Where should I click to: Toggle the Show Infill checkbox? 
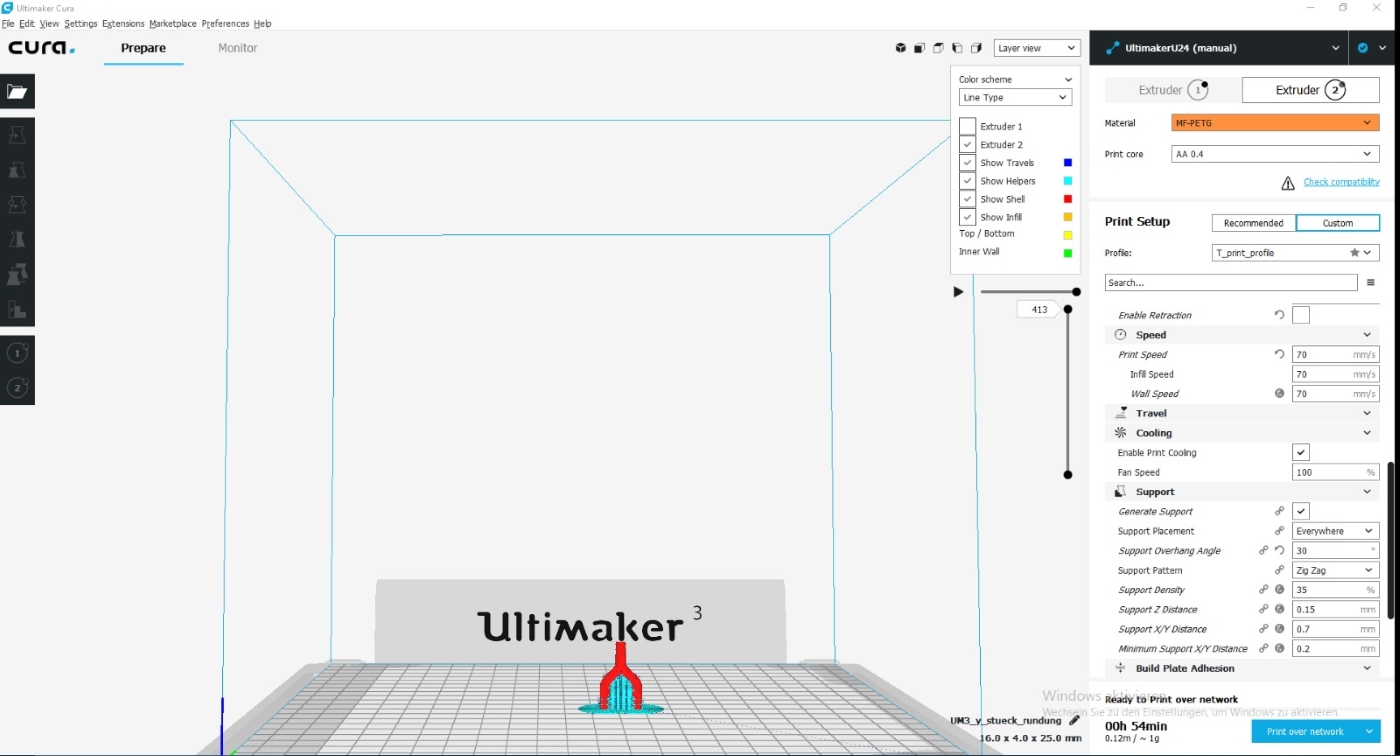point(967,217)
